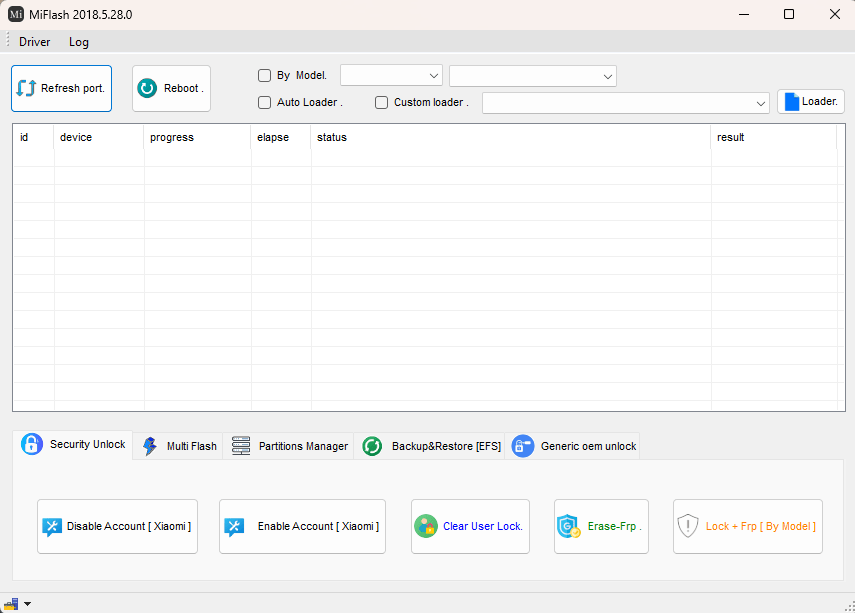The width and height of the screenshot is (855, 613).
Task: Enable the By Model checkbox
Action: click(x=265, y=76)
